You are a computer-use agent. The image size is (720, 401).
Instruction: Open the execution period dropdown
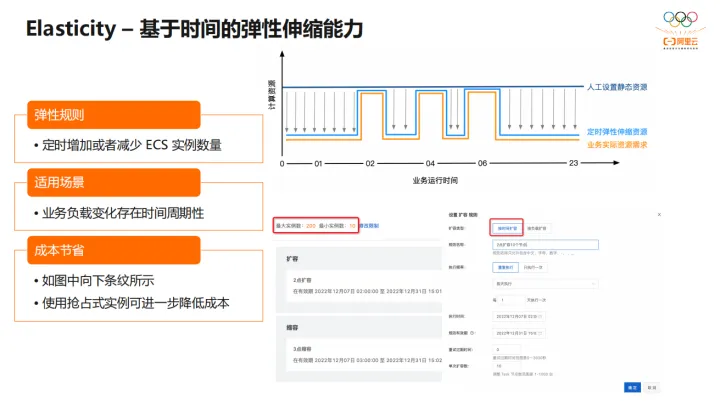[x=545, y=284]
